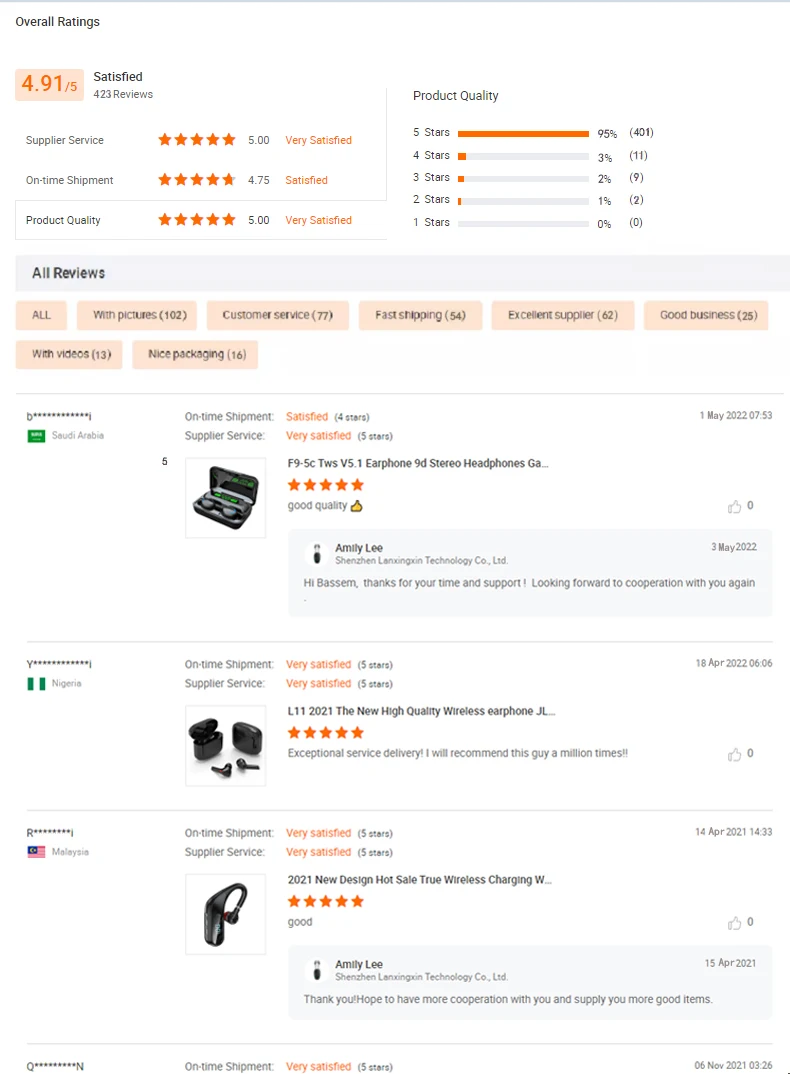The width and height of the screenshot is (790, 1074).
Task: Filter by Nice packaging (16)
Action: coord(195,354)
